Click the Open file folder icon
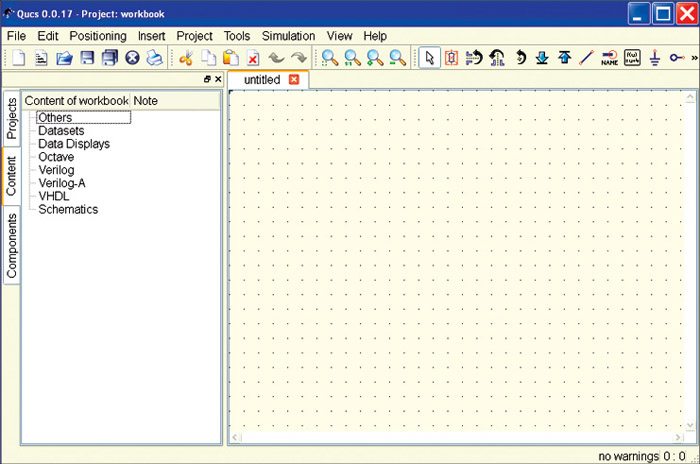The height and width of the screenshot is (464, 700). (x=64, y=58)
